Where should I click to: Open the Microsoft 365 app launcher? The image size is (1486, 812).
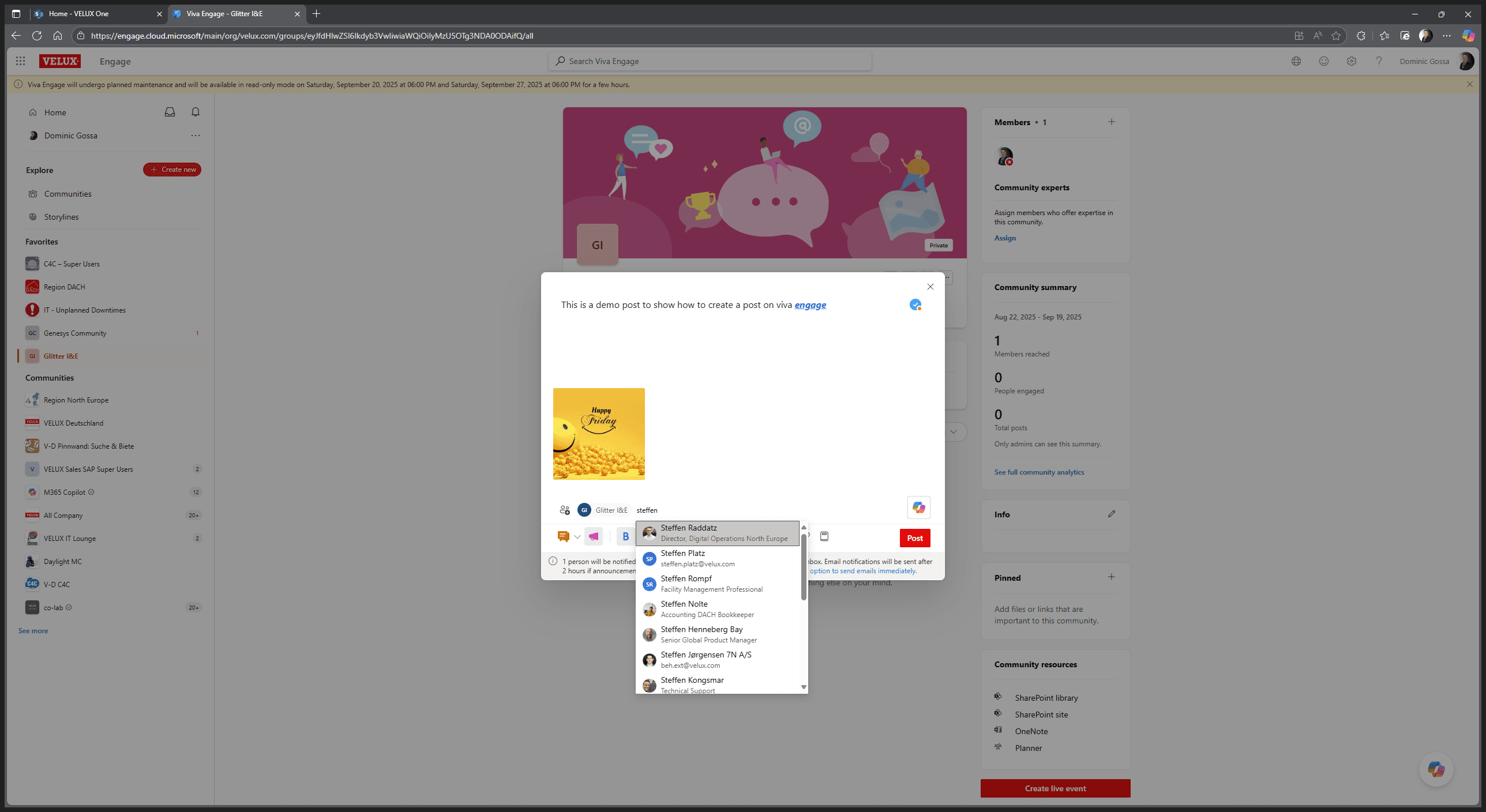pyautogui.click(x=21, y=61)
